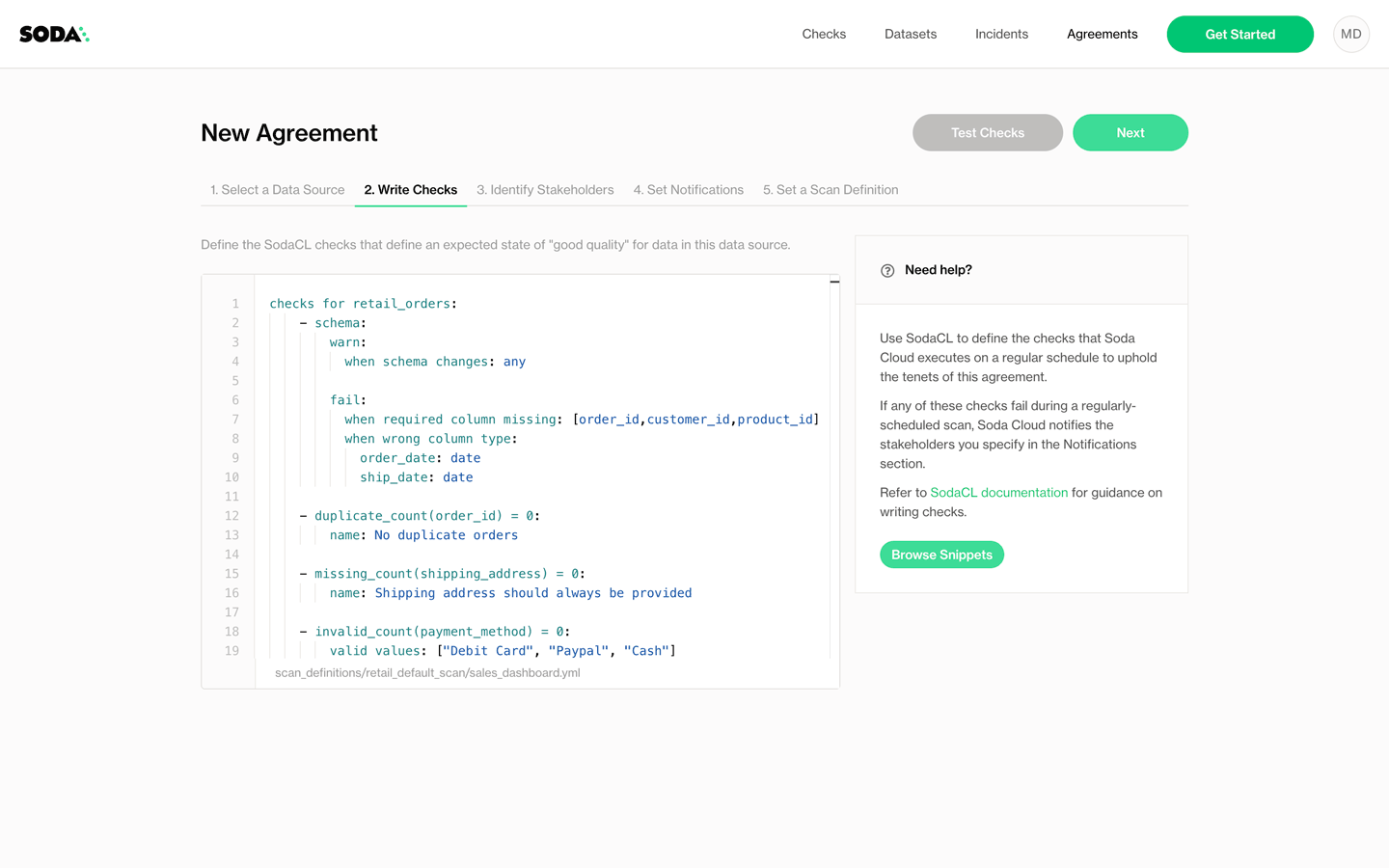Screen dimensions: 1389x868
Task: Switch to Select a Data Source tab
Action: pyautogui.click(x=277, y=190)
